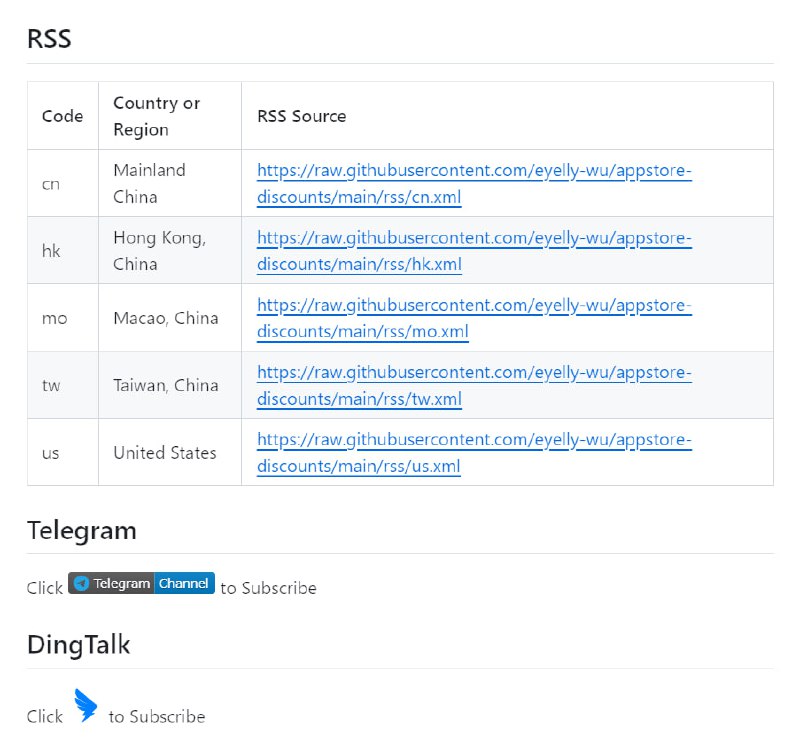Click the Country or Region column header

click(x=157, y=115)
